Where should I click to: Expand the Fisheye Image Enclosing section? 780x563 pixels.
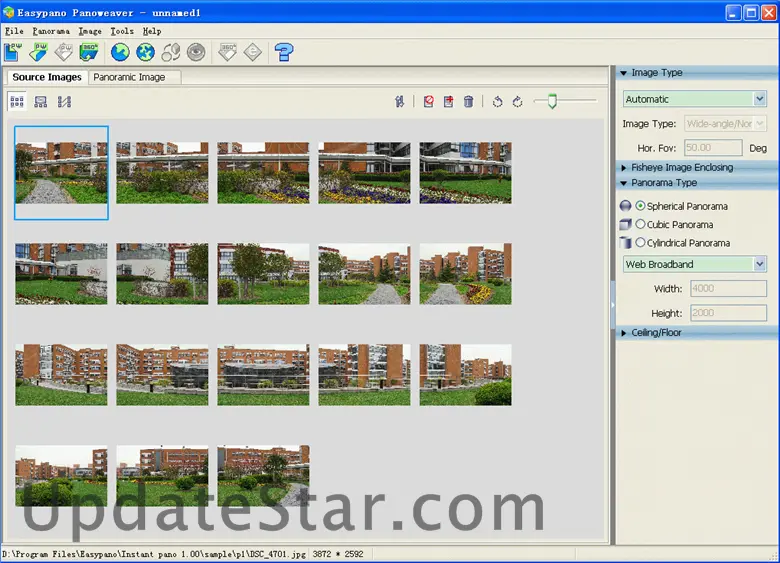681,167
